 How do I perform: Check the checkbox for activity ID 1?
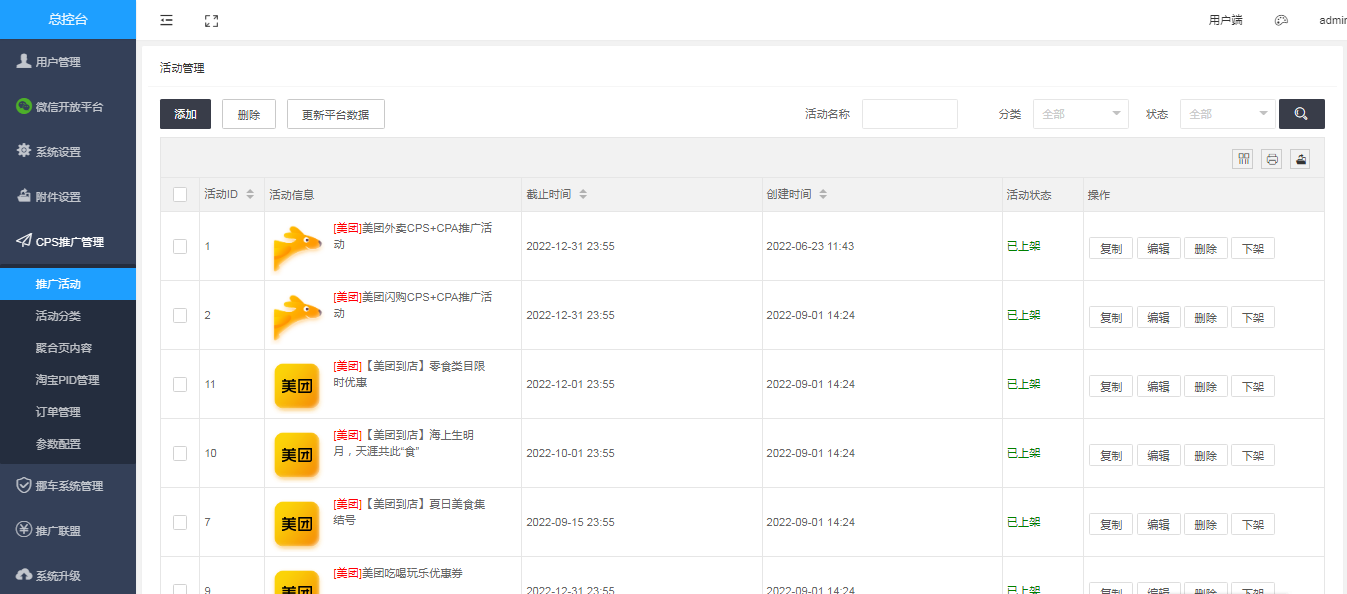click(180, 246)
